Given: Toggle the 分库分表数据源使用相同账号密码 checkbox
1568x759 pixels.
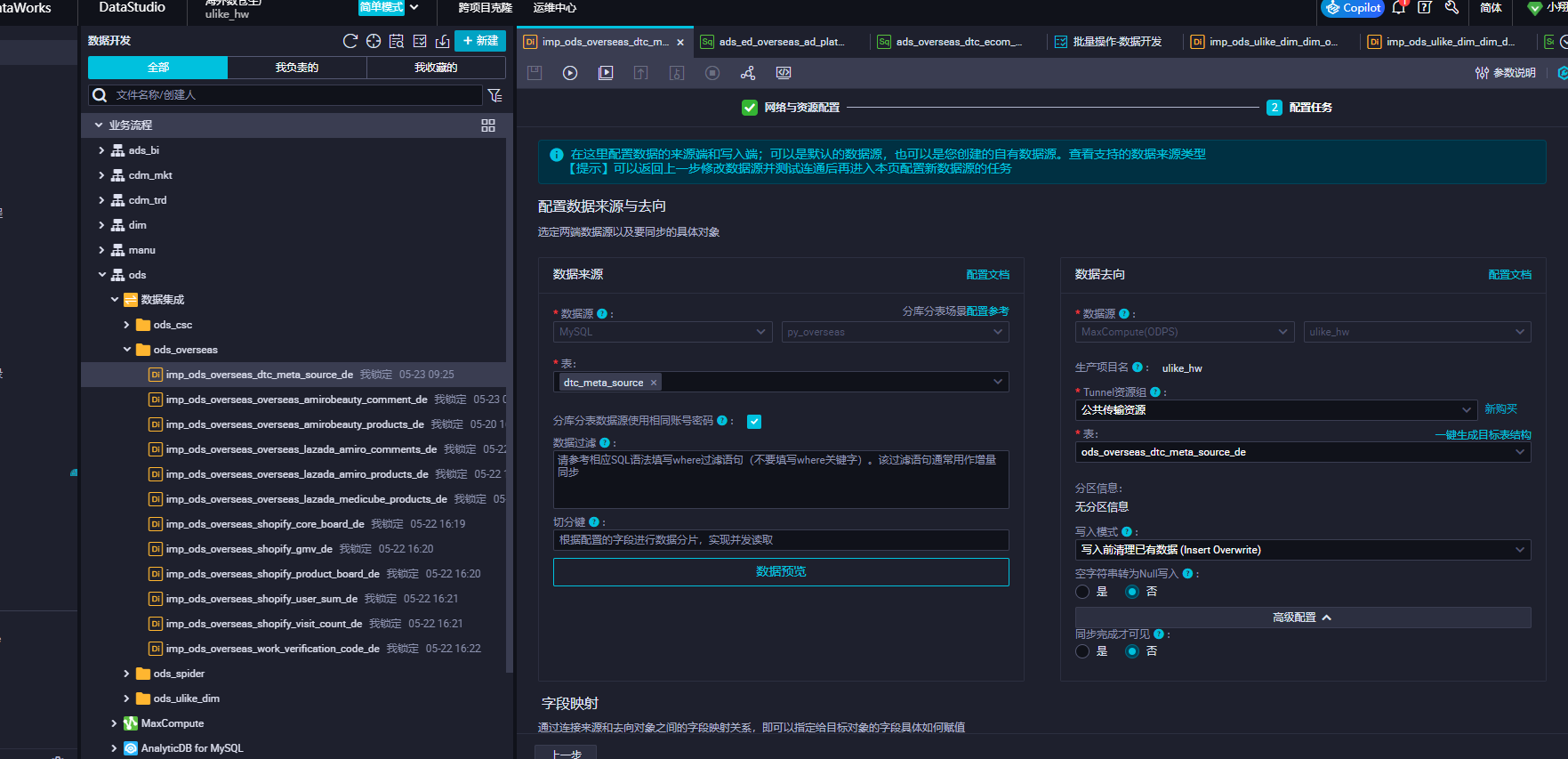Looking at the screenshot, I should [x=754, y=422].
